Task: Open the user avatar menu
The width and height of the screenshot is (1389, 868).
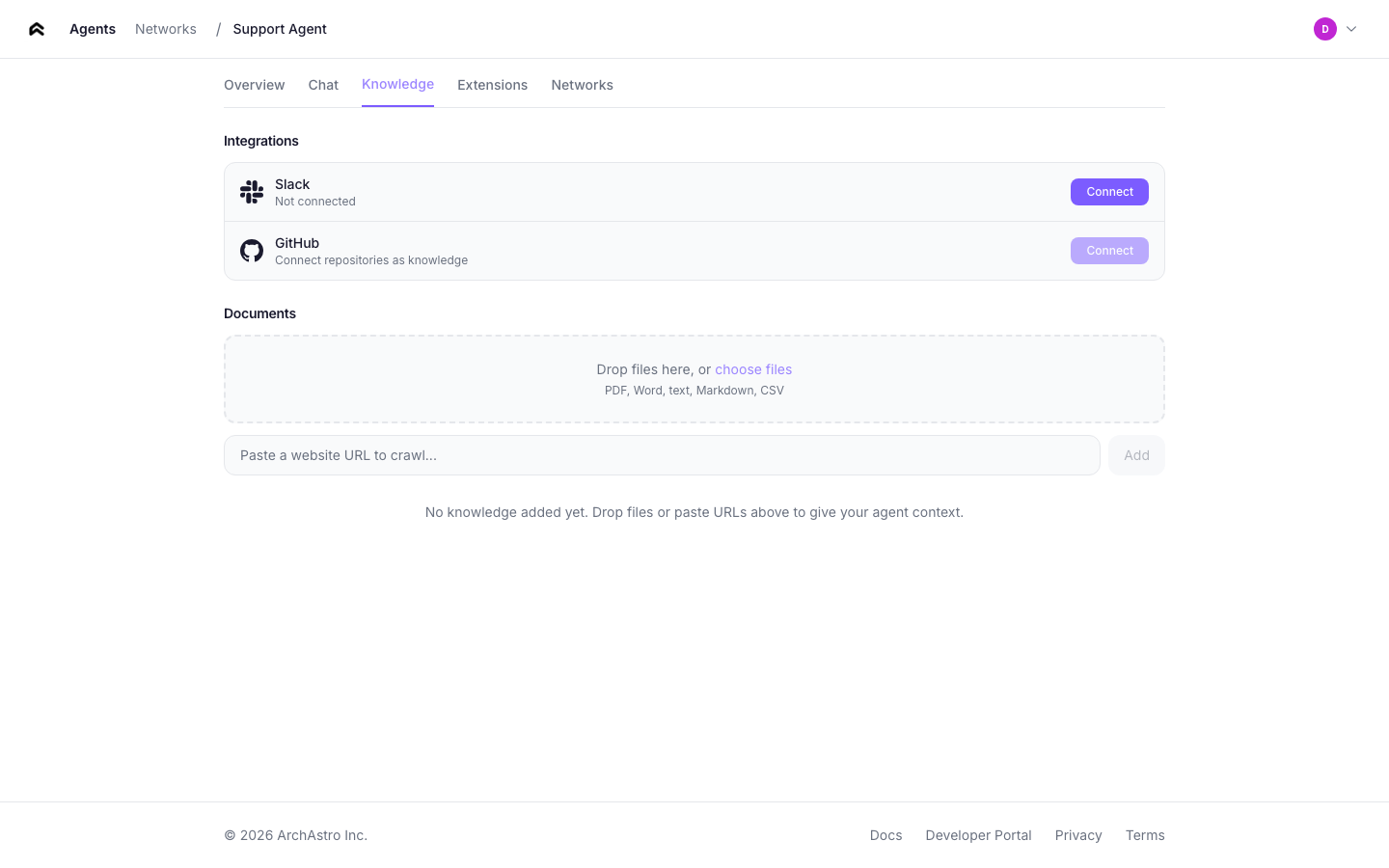Action: (1325, 29)
